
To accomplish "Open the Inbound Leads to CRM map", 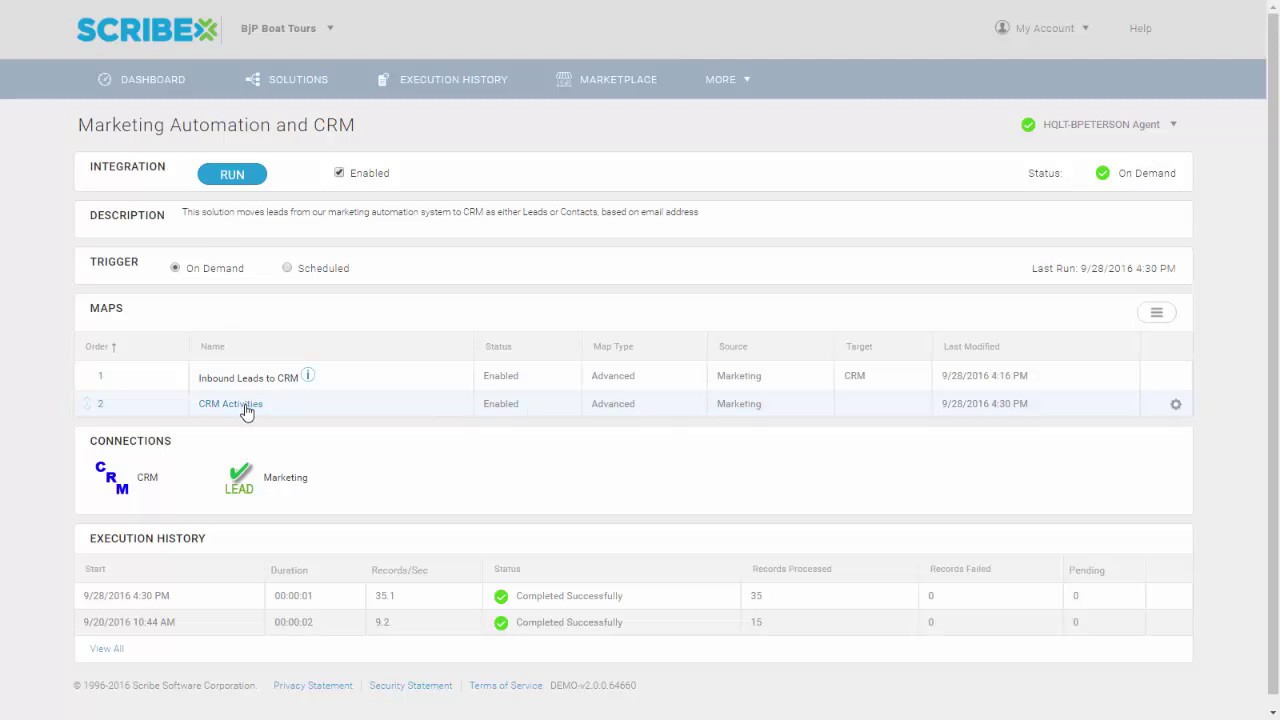I will [248, 378].
